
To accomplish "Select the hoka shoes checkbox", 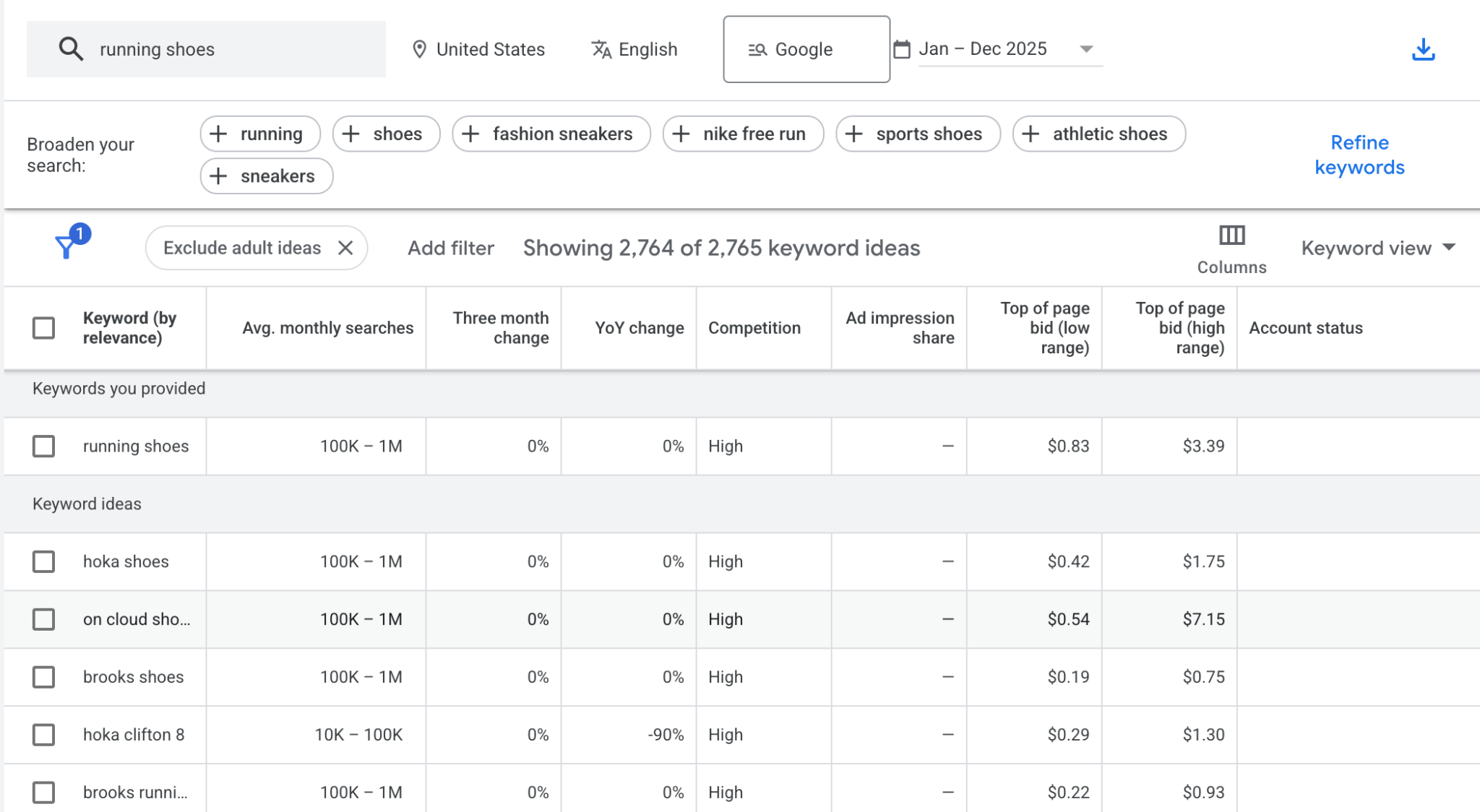I will coord(44,561).
